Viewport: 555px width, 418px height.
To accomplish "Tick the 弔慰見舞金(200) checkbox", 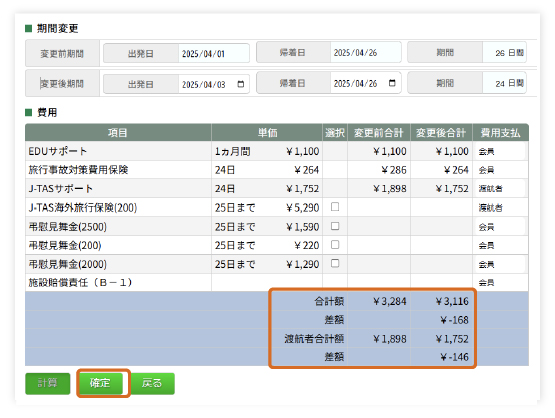I will click(x=335, y=245).
